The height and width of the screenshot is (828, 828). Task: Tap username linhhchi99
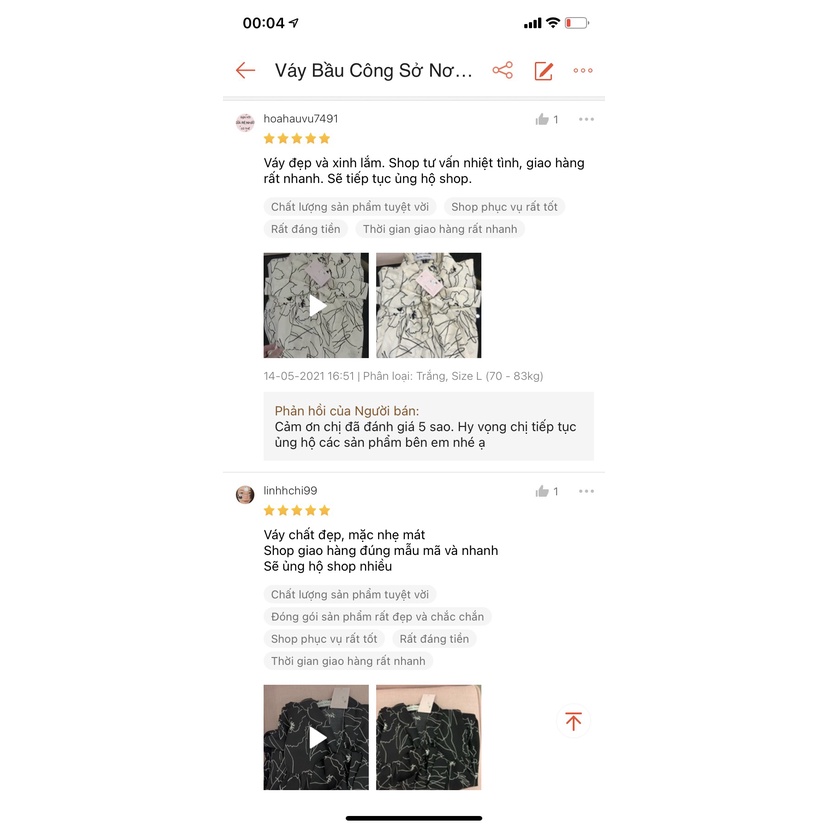point(290,491)
